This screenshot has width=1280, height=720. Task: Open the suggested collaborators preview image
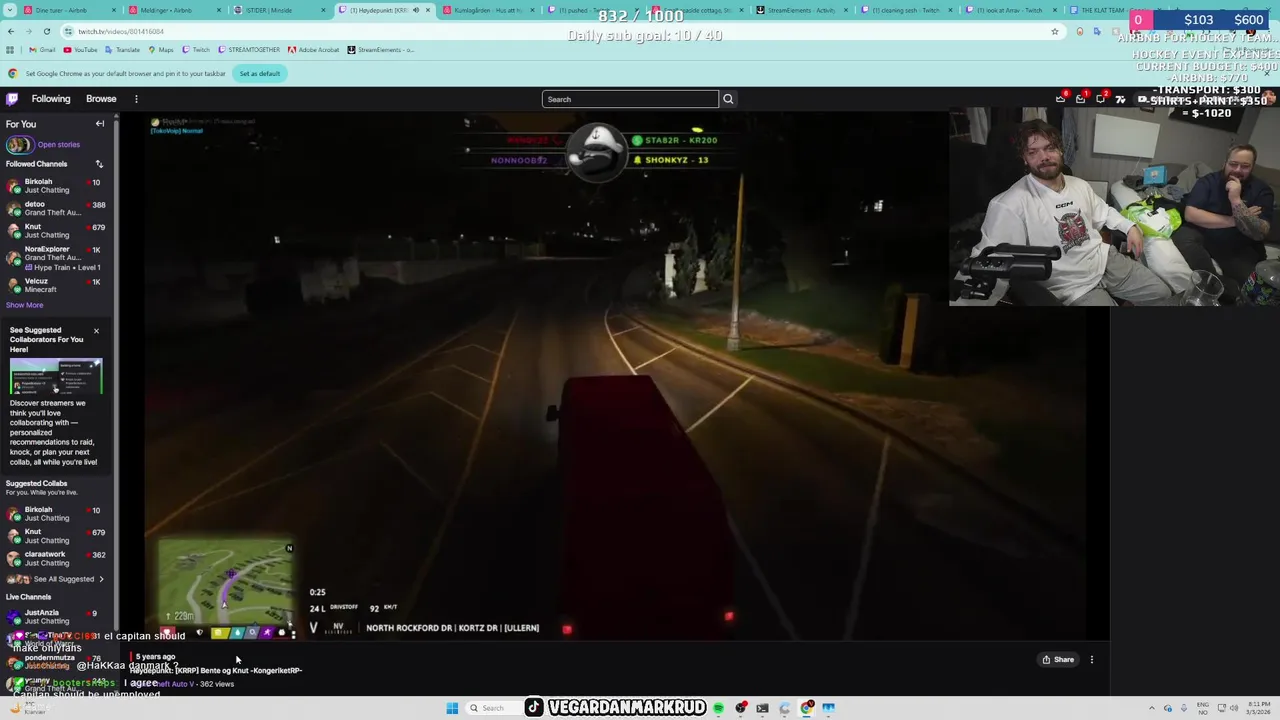point(56,377)
